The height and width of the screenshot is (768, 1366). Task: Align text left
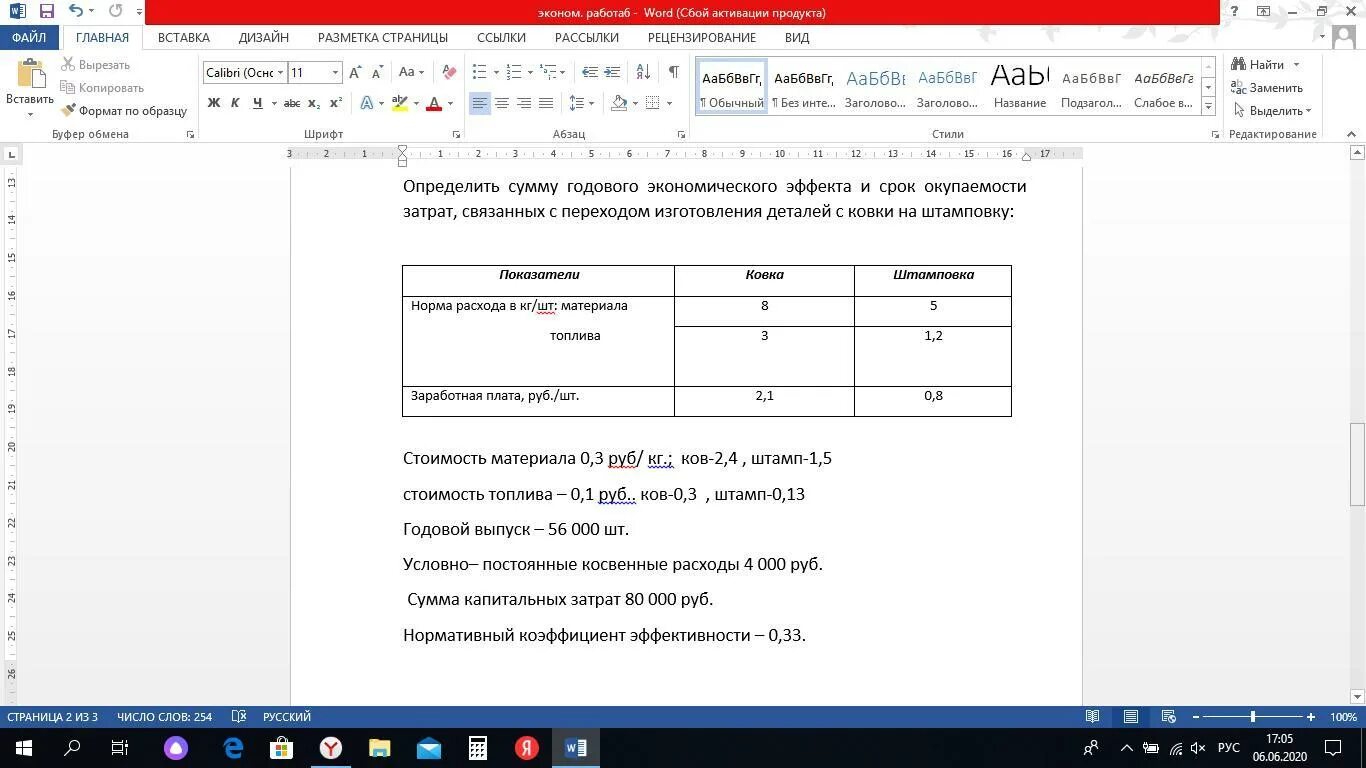[480, 103]
